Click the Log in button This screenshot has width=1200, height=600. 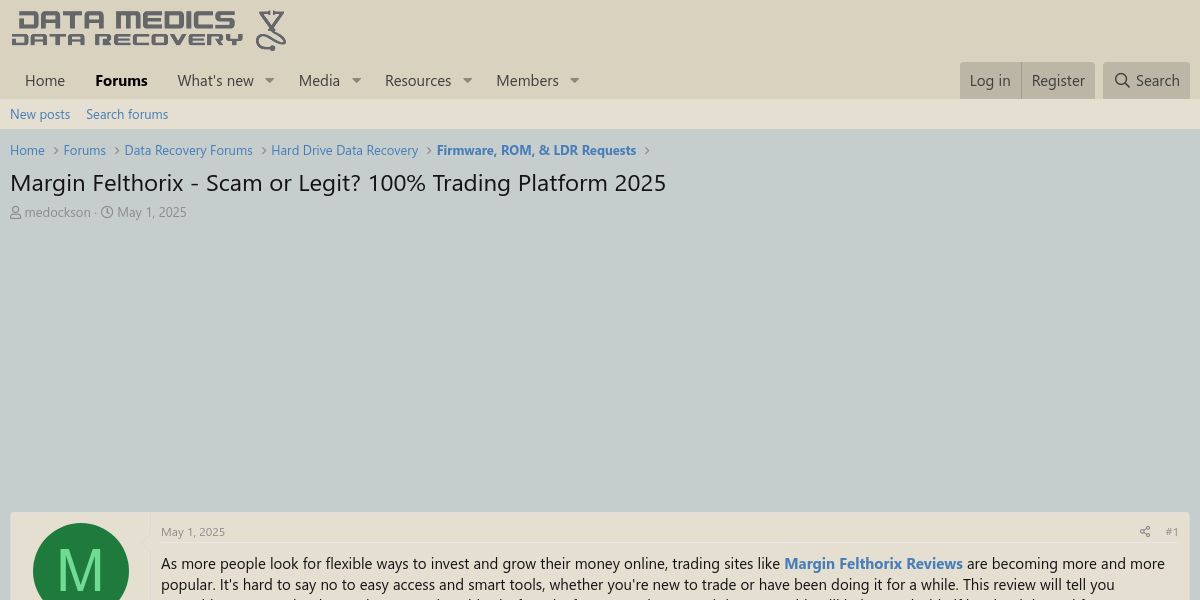pos(990,81)
